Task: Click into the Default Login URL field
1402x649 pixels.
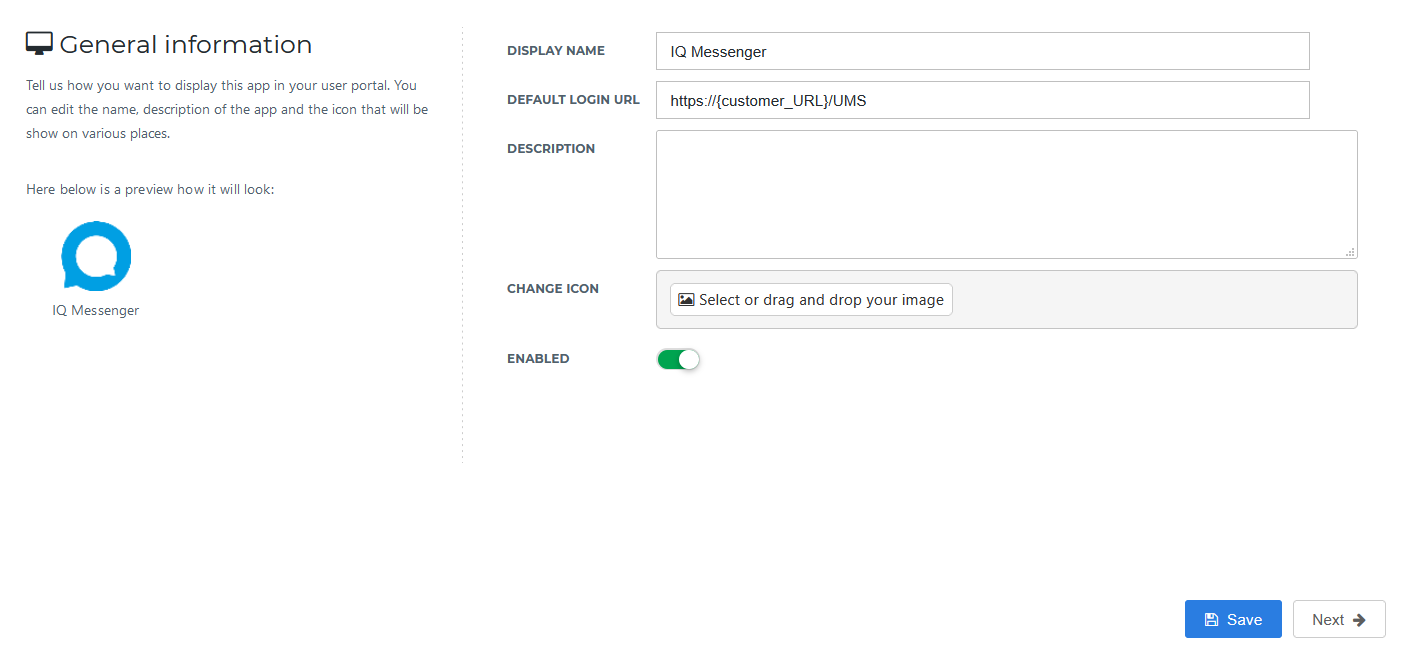Action: pyautogui.click(x=983, y=100)
